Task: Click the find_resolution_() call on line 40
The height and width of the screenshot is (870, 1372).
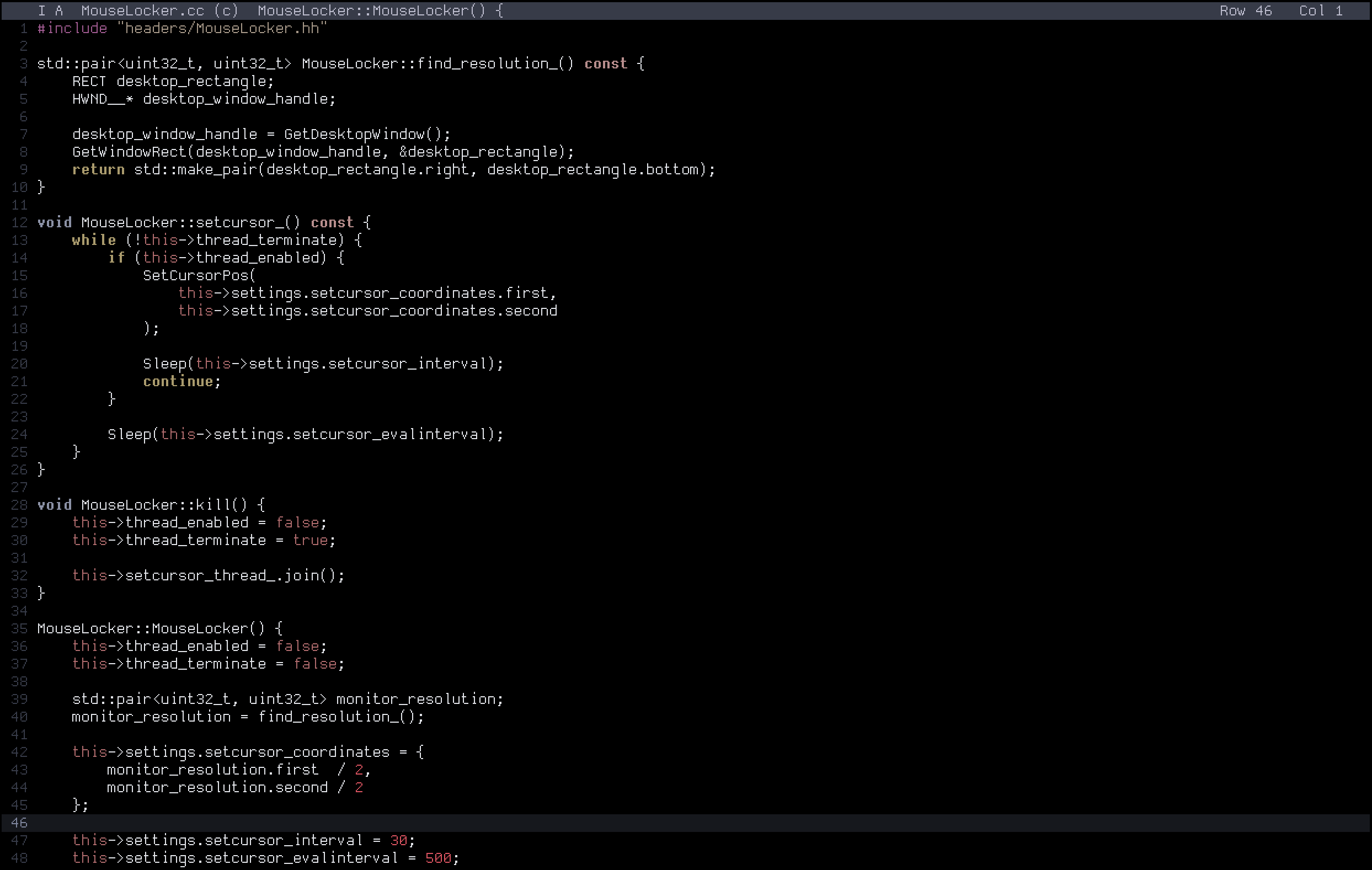Action: pos(336,717)
